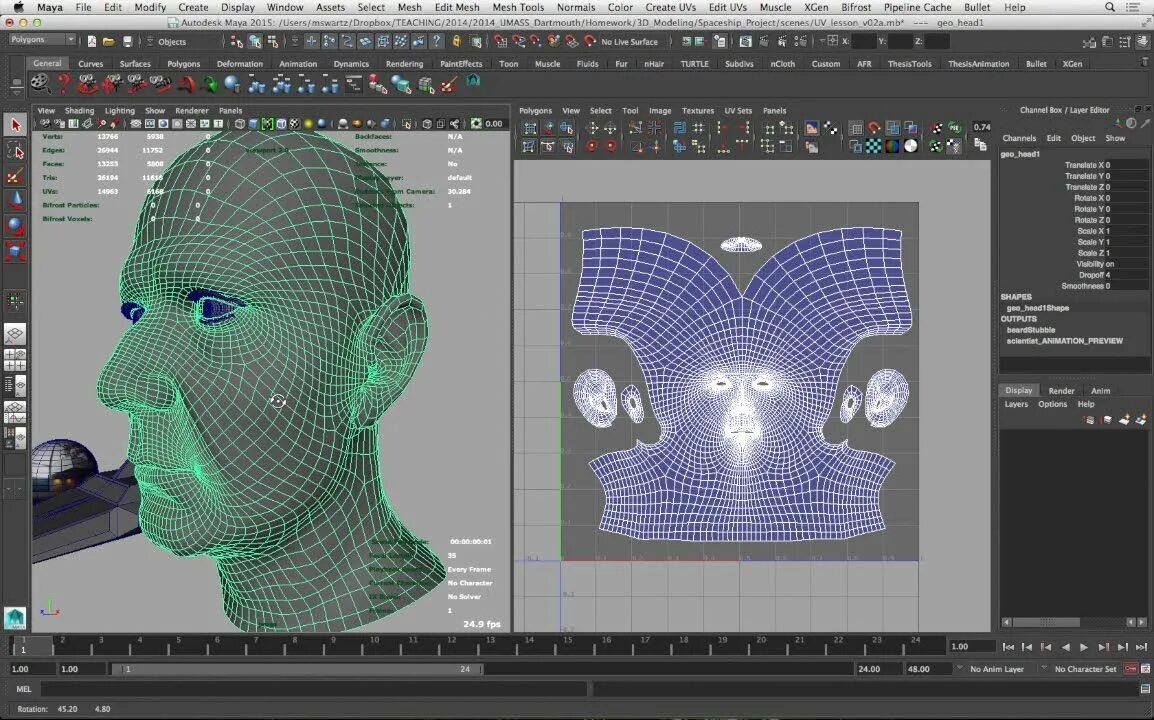Click the current time field showing 1.00
The width and height of the screenshot is (1154, 720).
click(x=971, y=646)
